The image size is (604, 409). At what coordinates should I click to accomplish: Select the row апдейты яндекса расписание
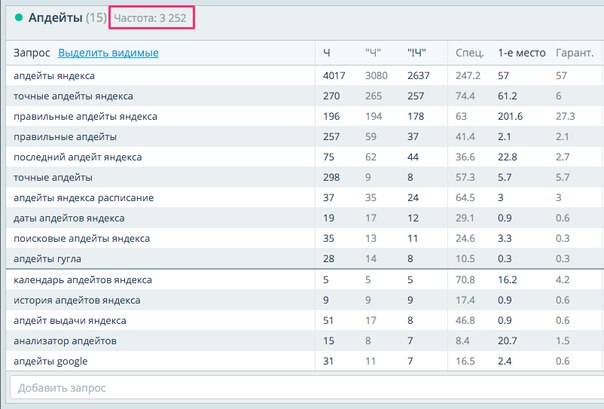pyautogui.click(x=305, y=198)
